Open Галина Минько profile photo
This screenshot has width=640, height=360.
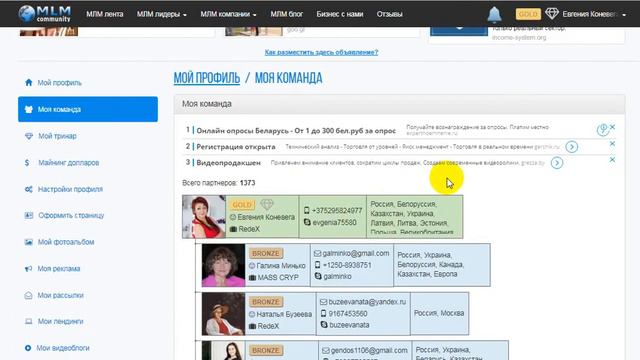click(223, 265)
